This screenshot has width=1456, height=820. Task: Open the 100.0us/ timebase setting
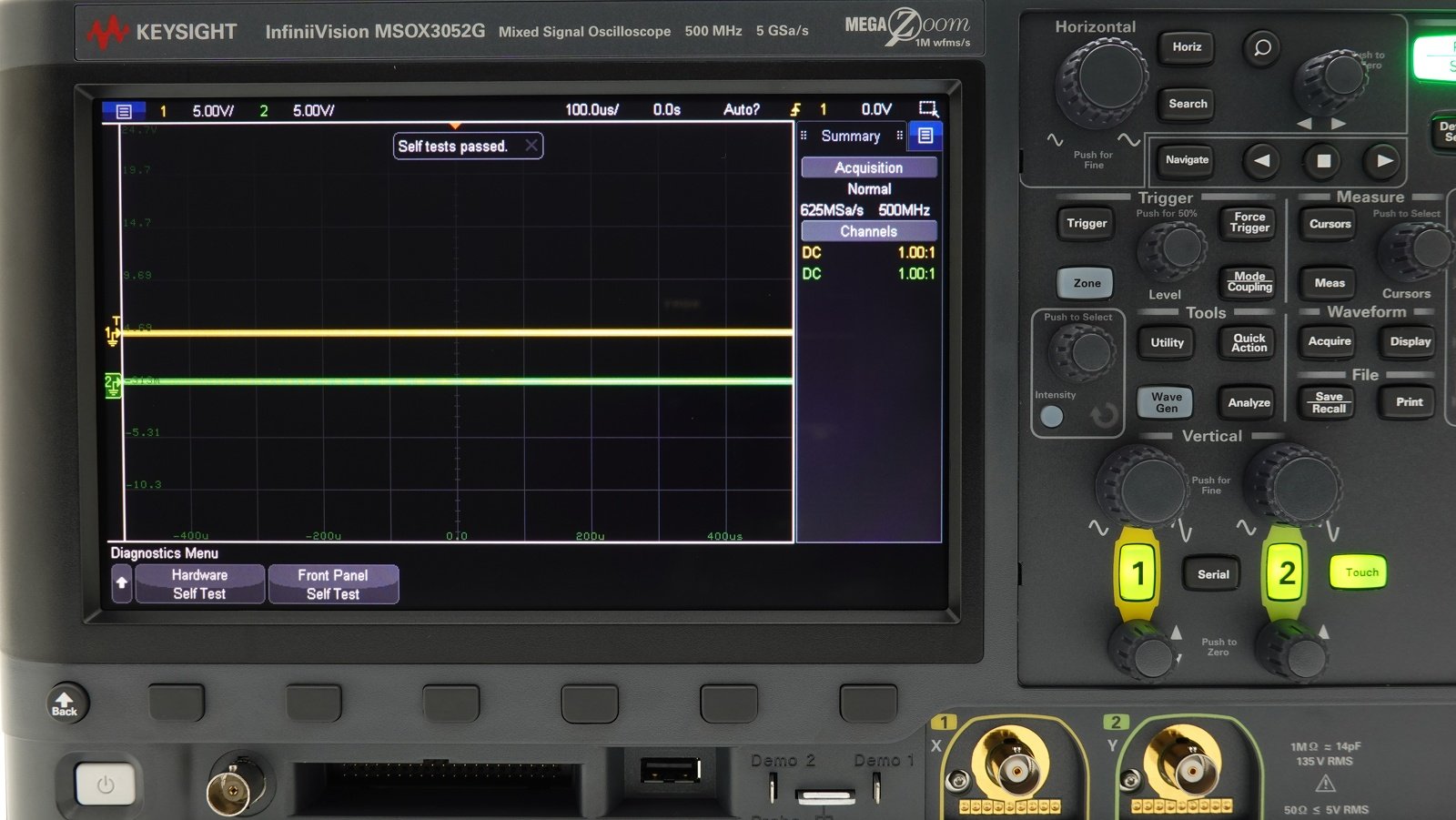(591, 109)
